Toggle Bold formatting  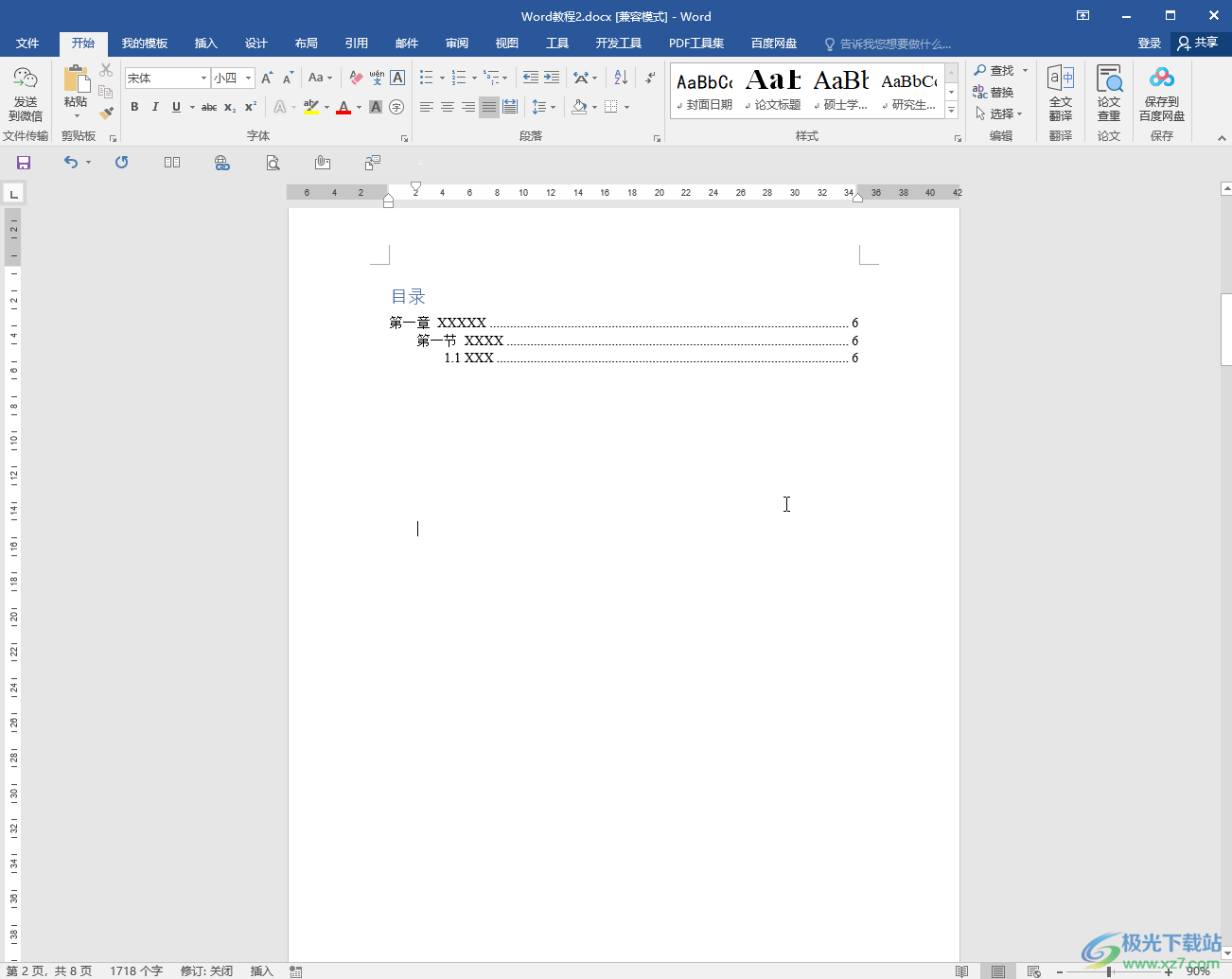click(x=134, y=107)
